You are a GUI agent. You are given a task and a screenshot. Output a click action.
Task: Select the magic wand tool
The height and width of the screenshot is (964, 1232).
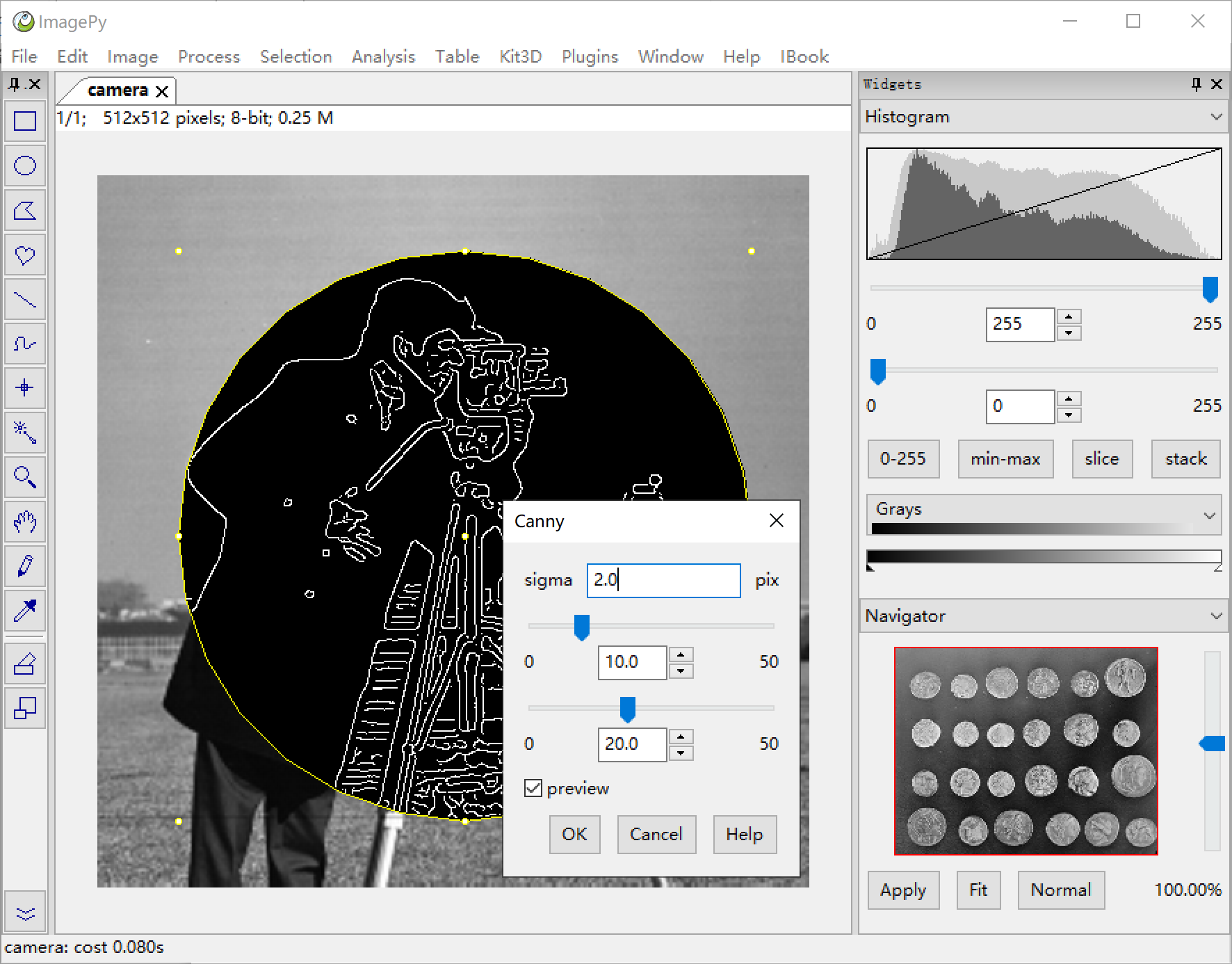[x=25, y=433]
